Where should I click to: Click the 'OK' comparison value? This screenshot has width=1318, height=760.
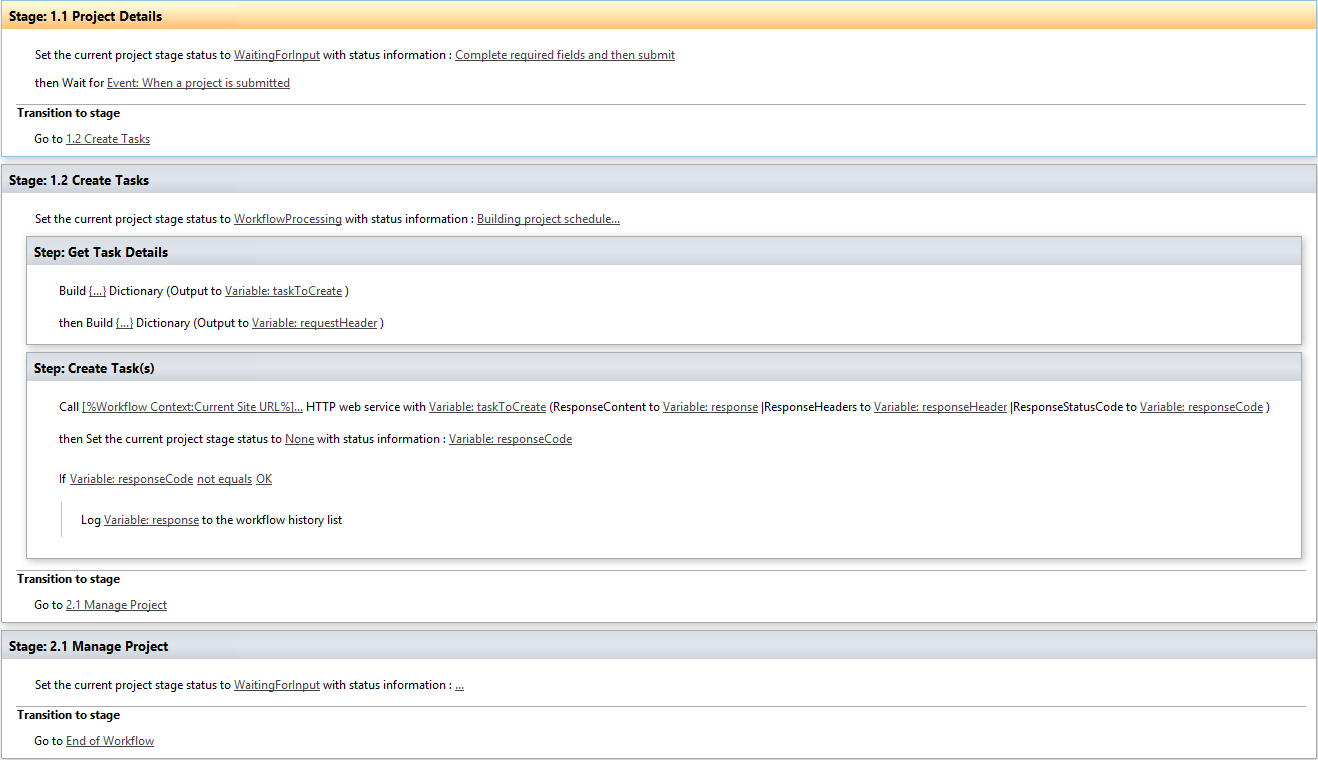click(x=264, y=479)
